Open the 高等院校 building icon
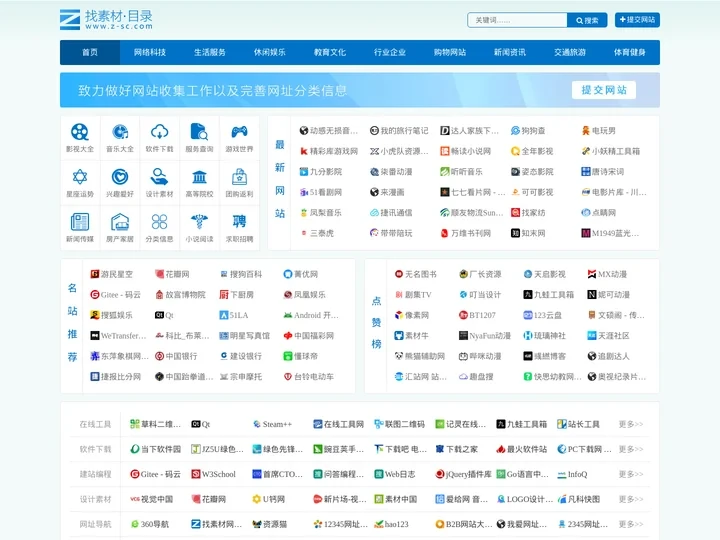 coord(199,177)
